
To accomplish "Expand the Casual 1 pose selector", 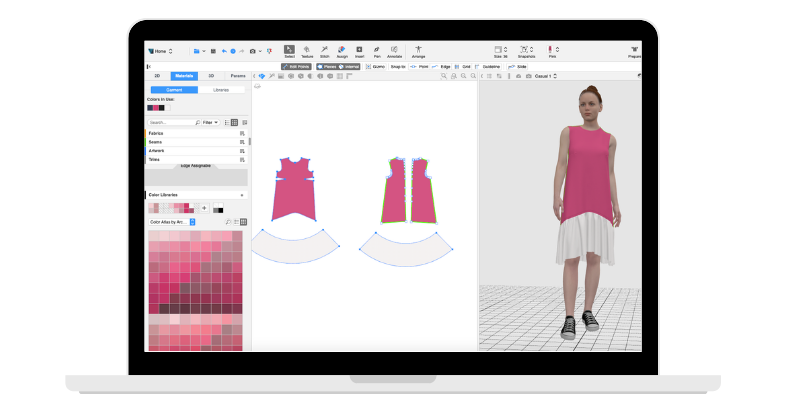I will click(544, 76).
